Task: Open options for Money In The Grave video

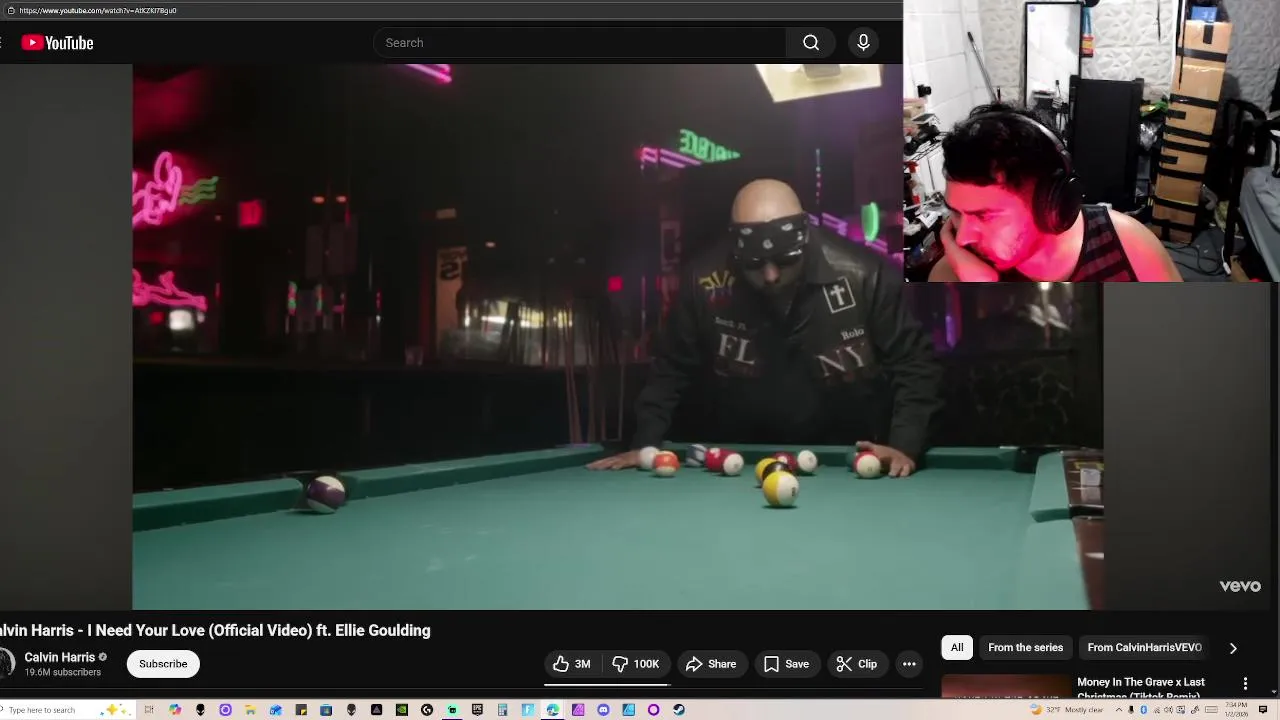Action: pyautogui.click(x=1245, y=683)
